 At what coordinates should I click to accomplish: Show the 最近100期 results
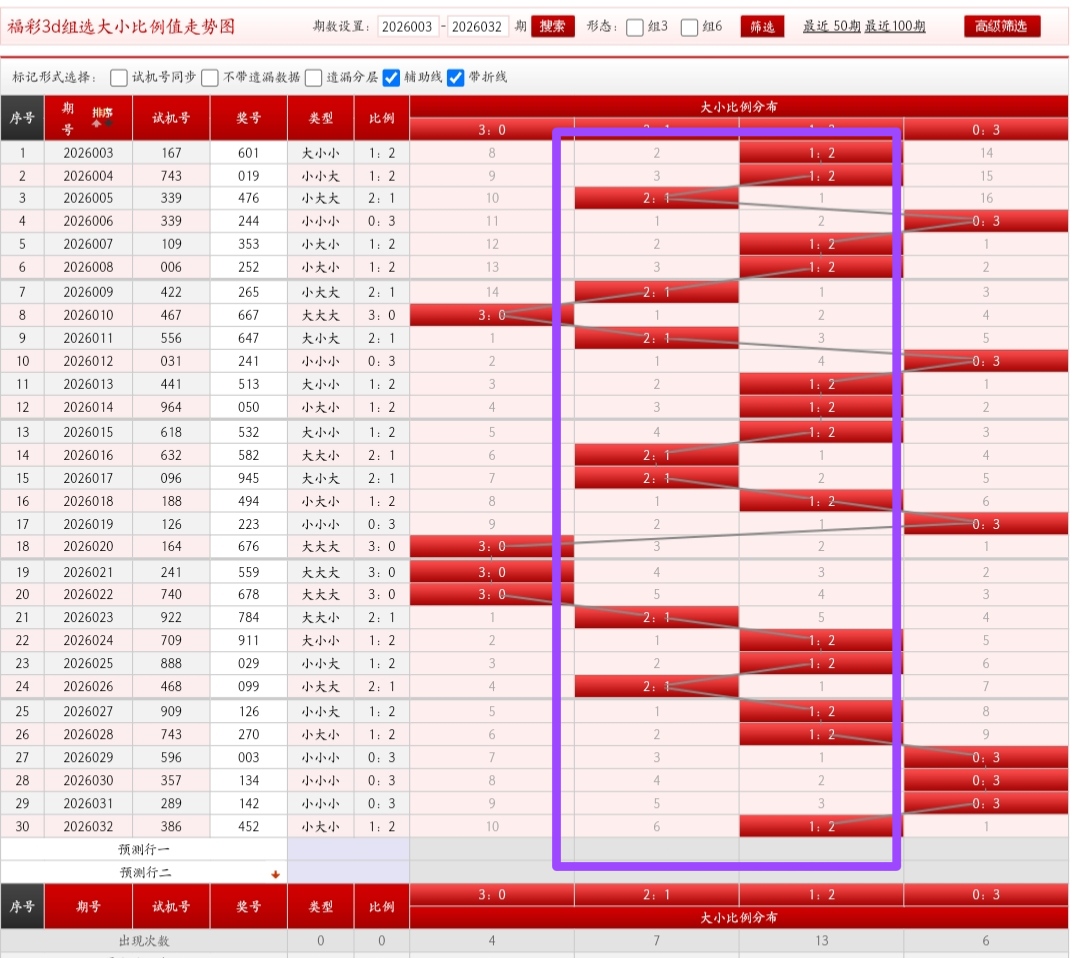[x=895, y=27]
